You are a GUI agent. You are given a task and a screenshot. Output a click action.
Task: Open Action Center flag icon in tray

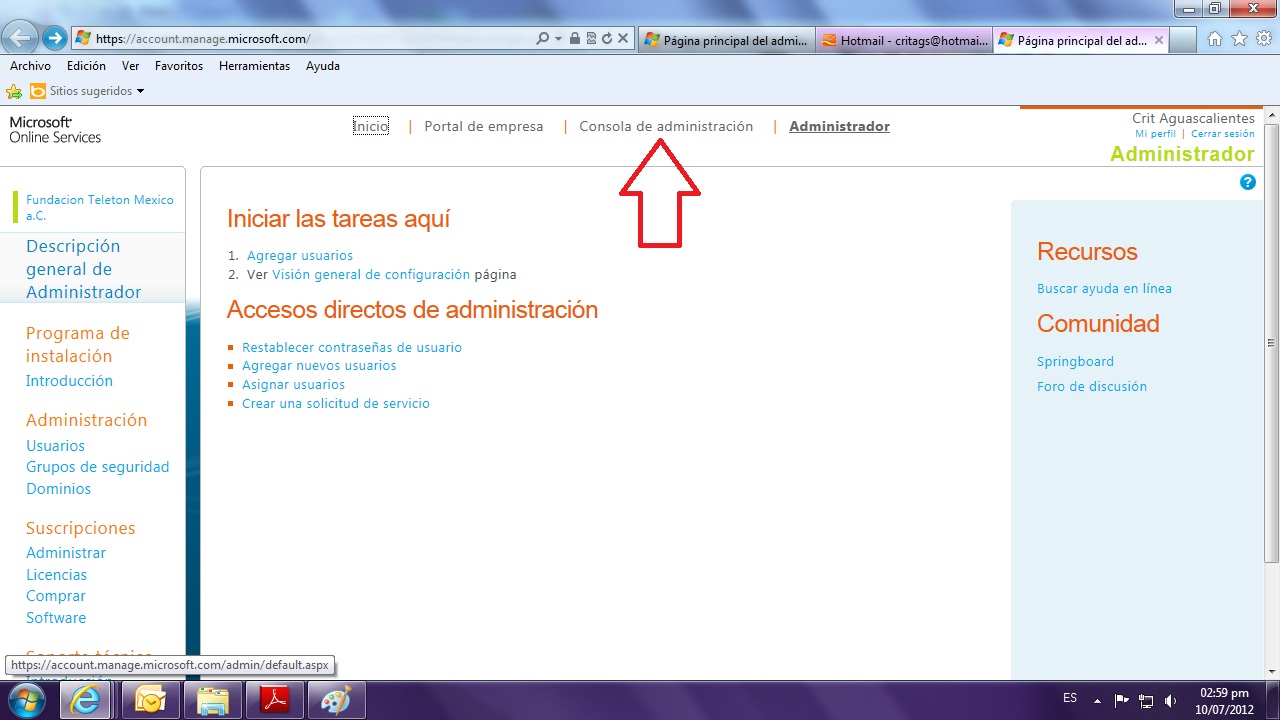(x=1122, y=700)
